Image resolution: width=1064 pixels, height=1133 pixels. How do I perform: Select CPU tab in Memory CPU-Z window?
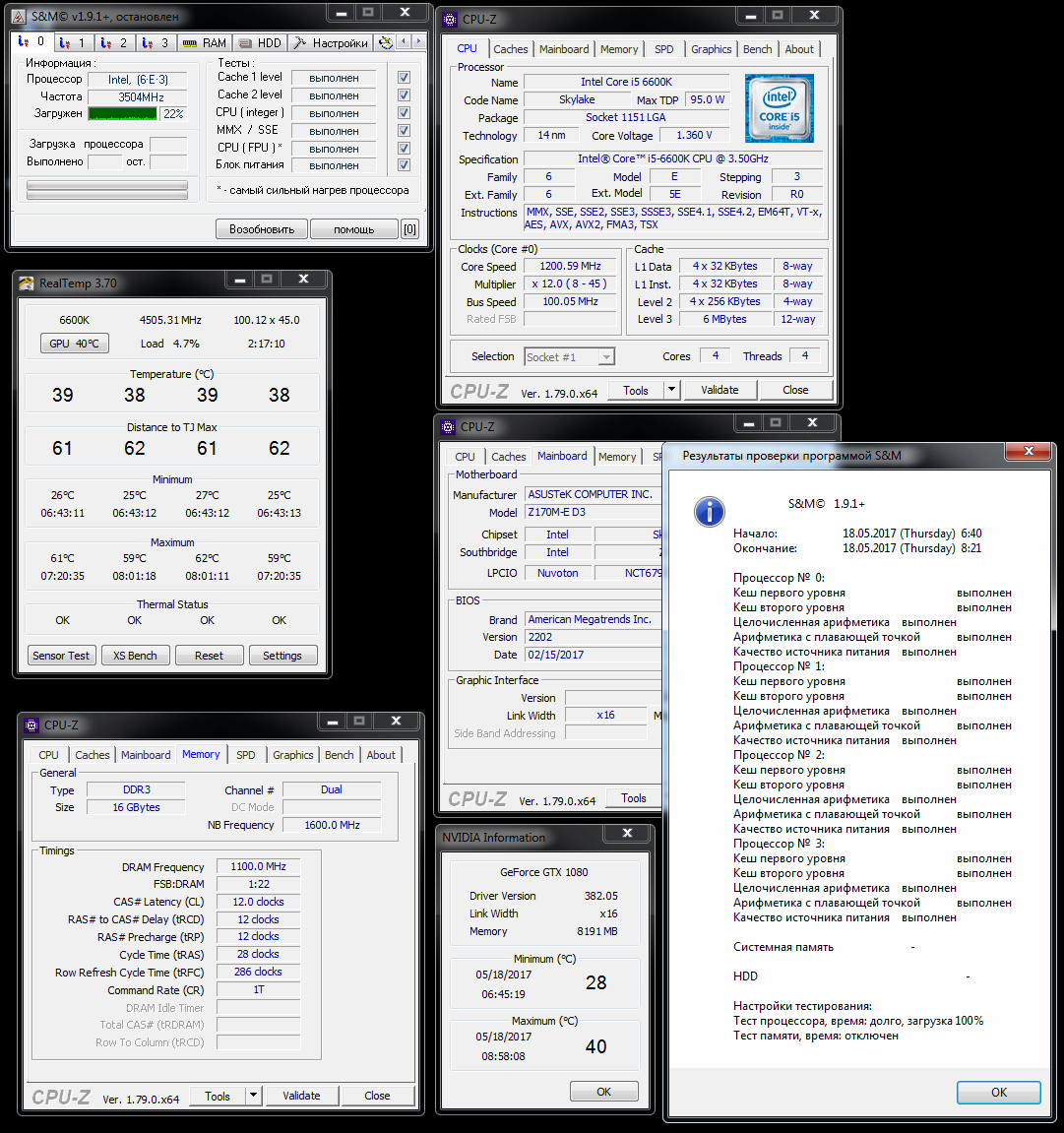tap(48, 755)
